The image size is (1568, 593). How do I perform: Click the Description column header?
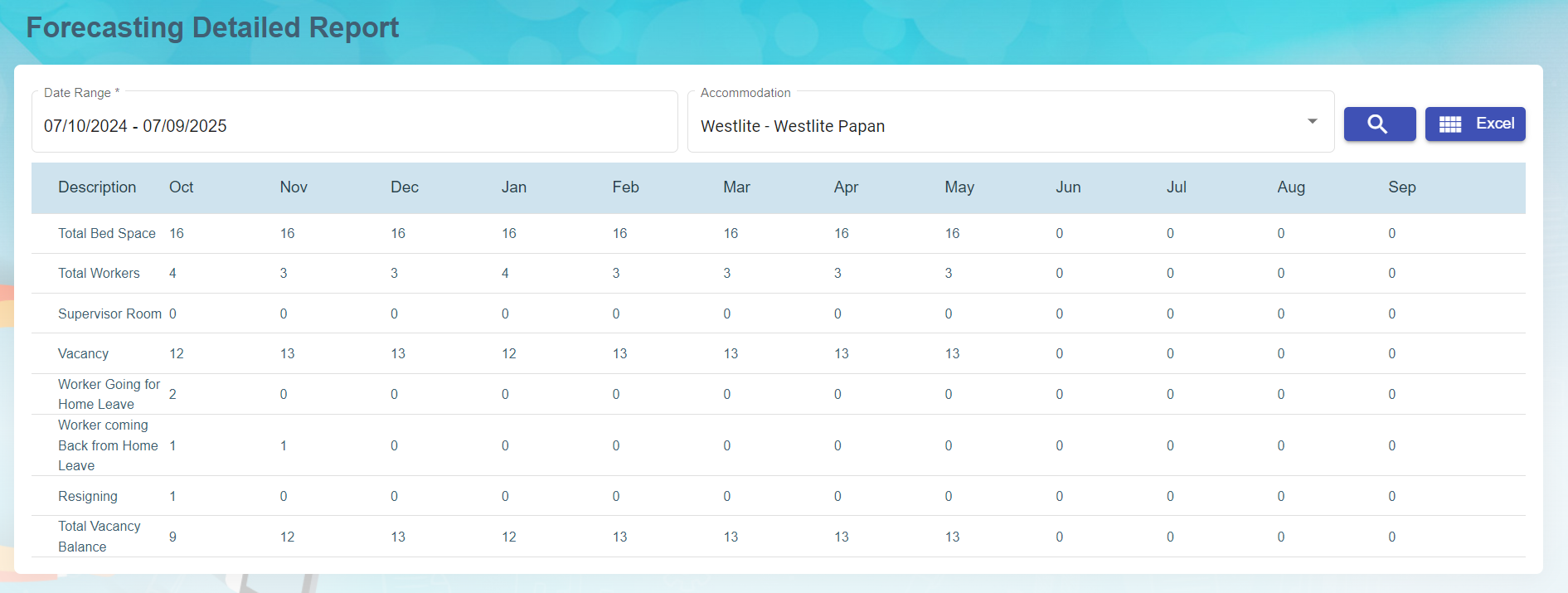pos(97,187)
